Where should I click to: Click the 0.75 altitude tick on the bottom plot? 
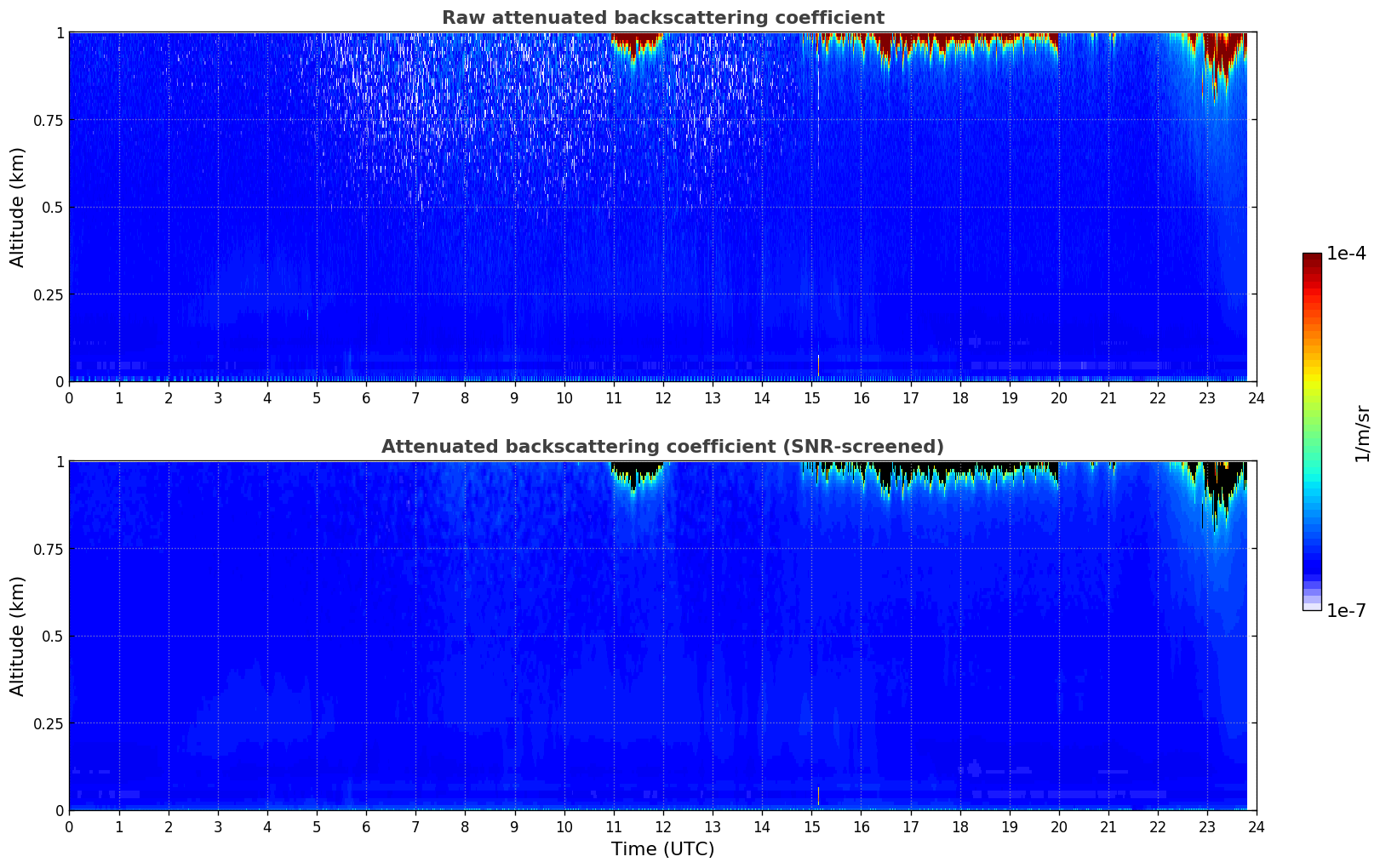[46, 549]
